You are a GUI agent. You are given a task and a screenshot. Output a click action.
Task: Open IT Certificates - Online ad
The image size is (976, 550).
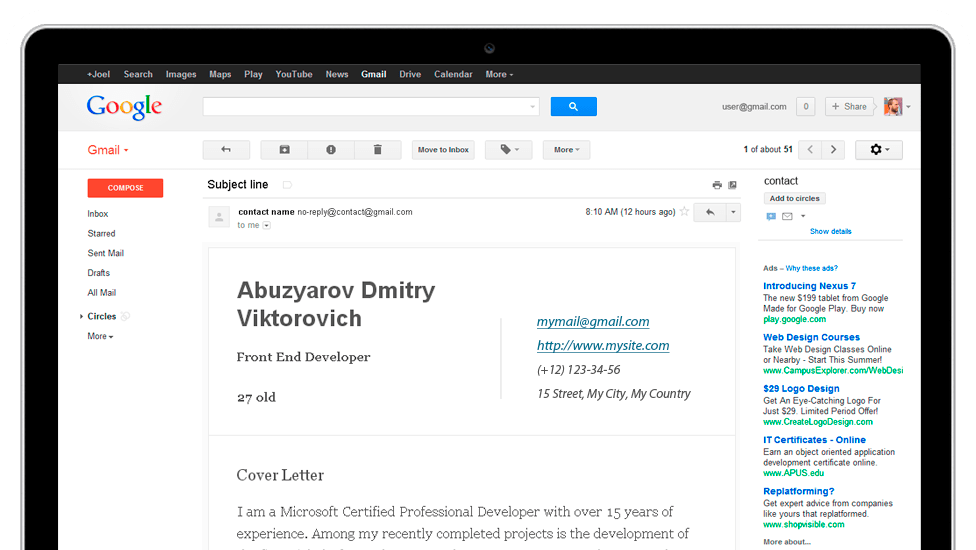[x=814, y=440]
